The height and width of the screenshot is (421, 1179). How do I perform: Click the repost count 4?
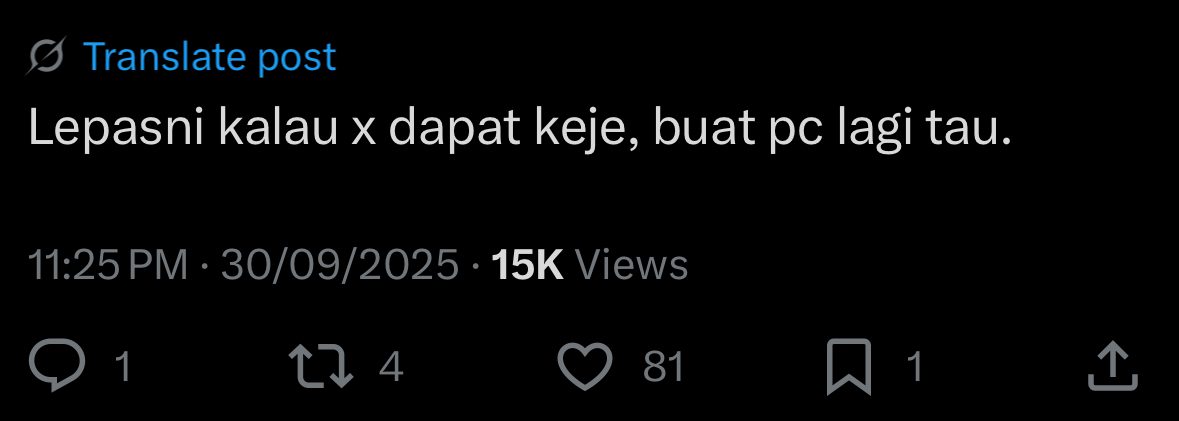click(x=391, y=367)
